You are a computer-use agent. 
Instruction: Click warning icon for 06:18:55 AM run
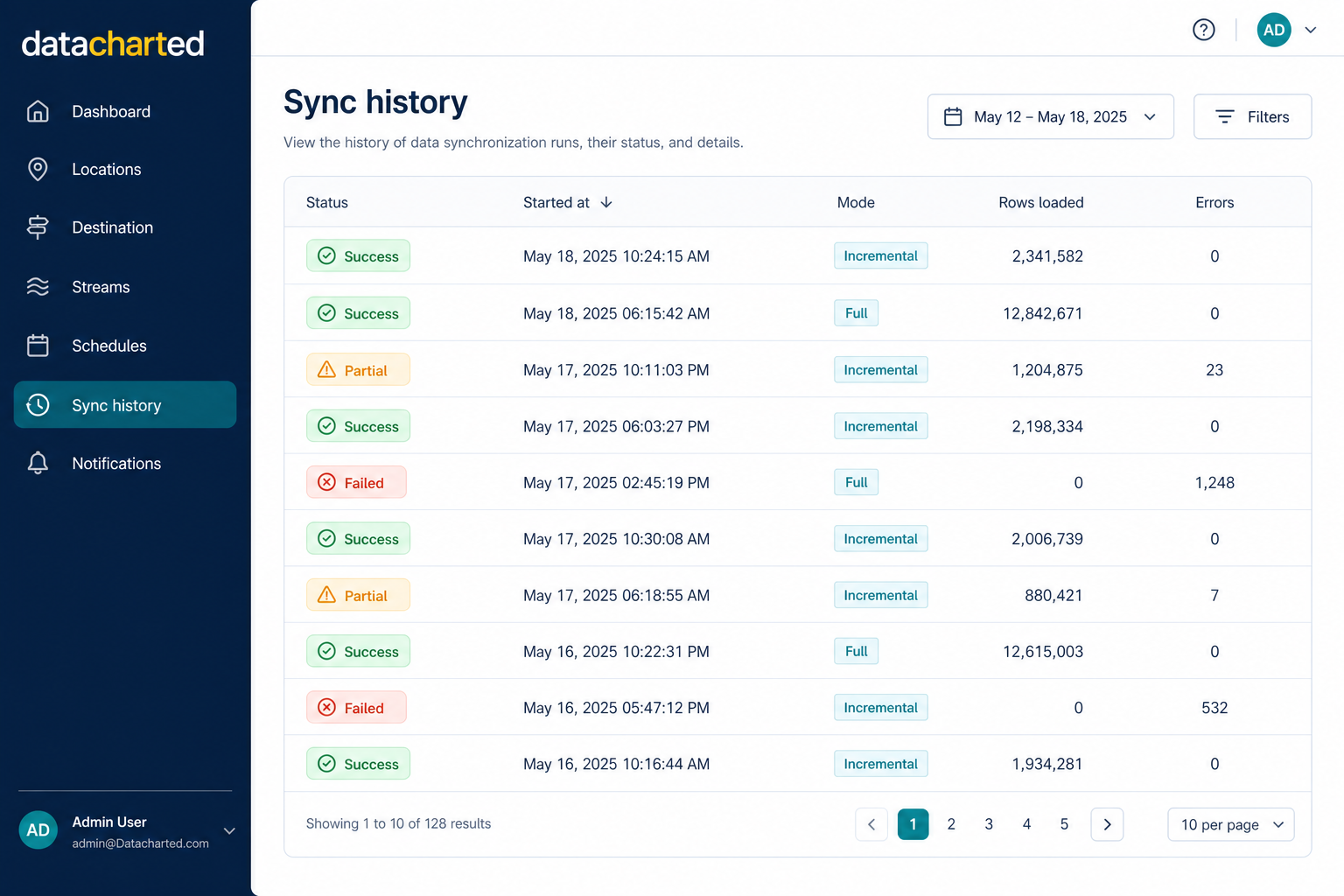point(326,595)
